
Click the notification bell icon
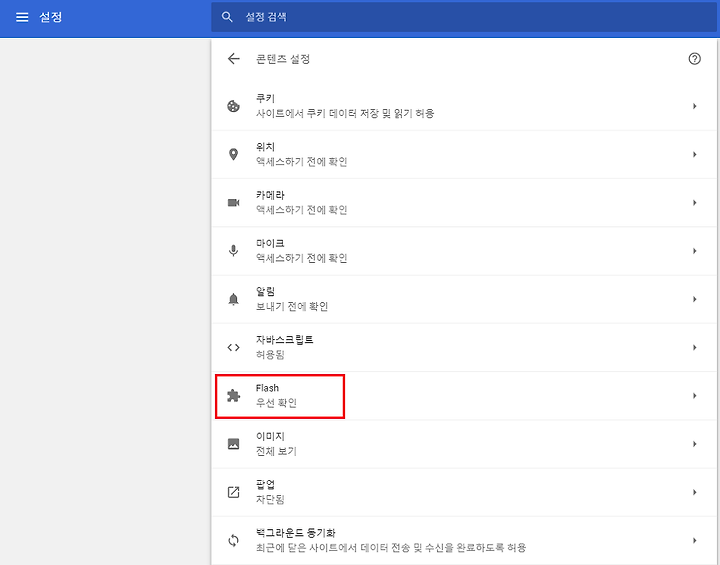coord(233,299)
